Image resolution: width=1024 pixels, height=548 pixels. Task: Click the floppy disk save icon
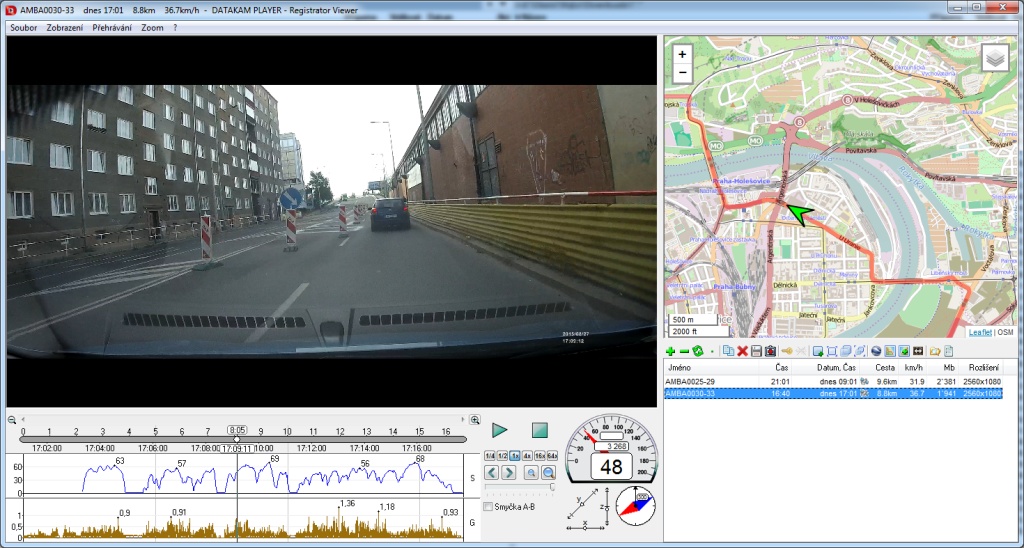click(756, 351)
